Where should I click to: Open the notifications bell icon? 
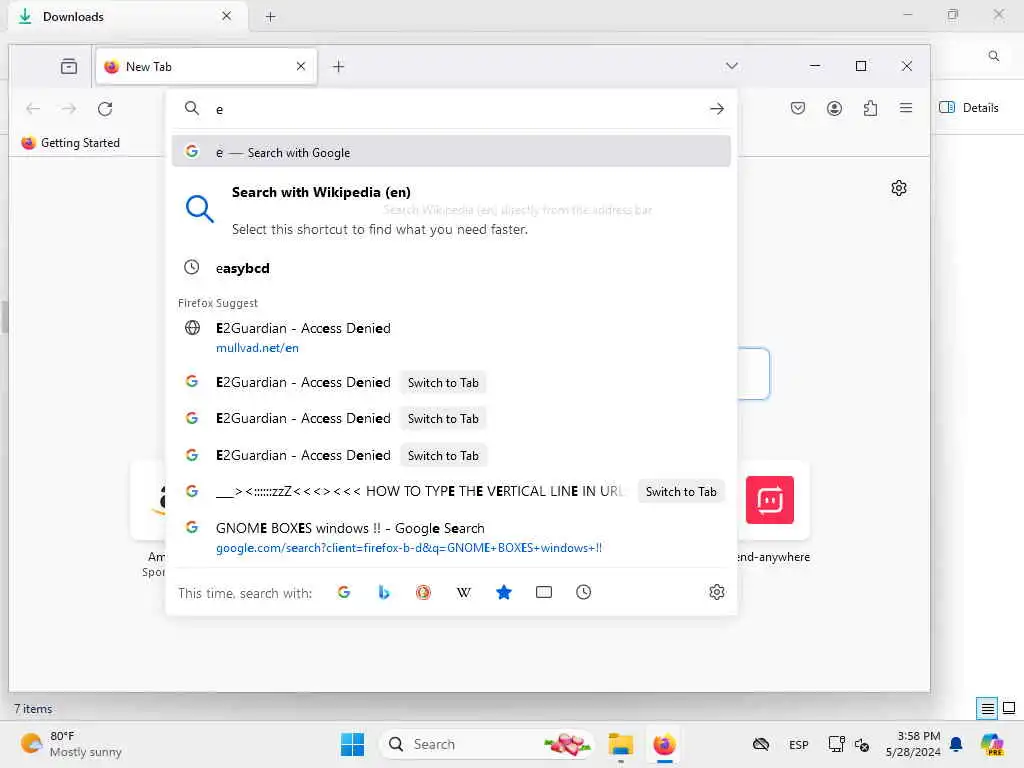[x=956, y=744]
